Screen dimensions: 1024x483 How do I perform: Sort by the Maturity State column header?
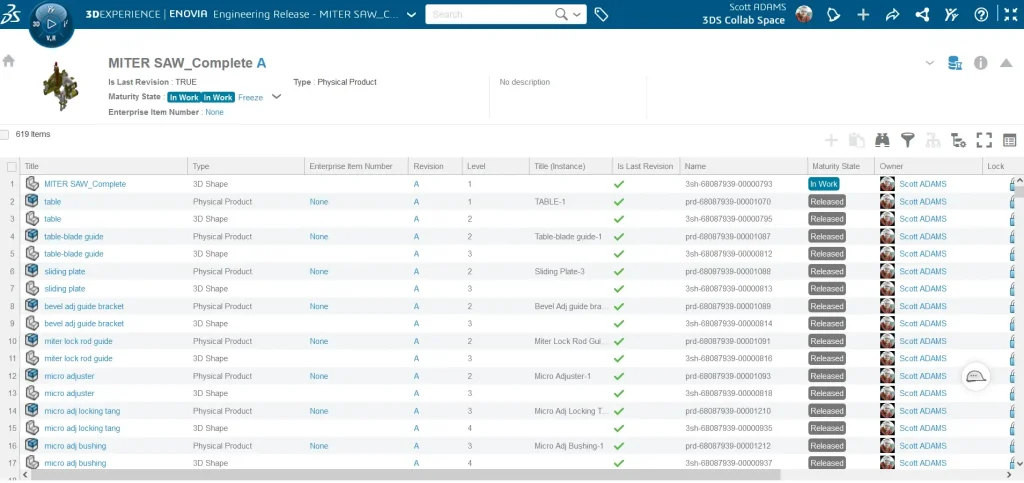pos(835,167)
